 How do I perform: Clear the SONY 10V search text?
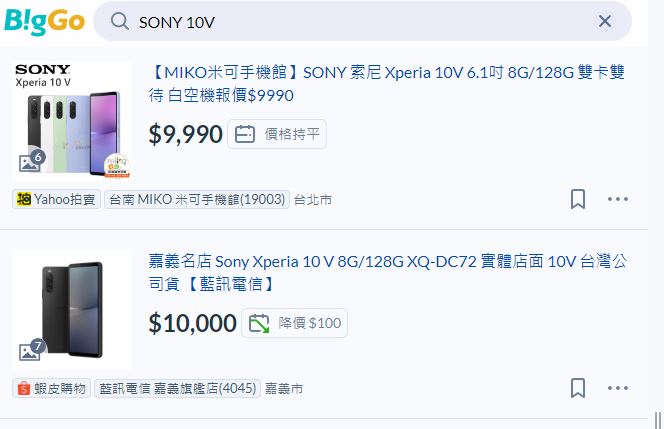coord(605,21)
